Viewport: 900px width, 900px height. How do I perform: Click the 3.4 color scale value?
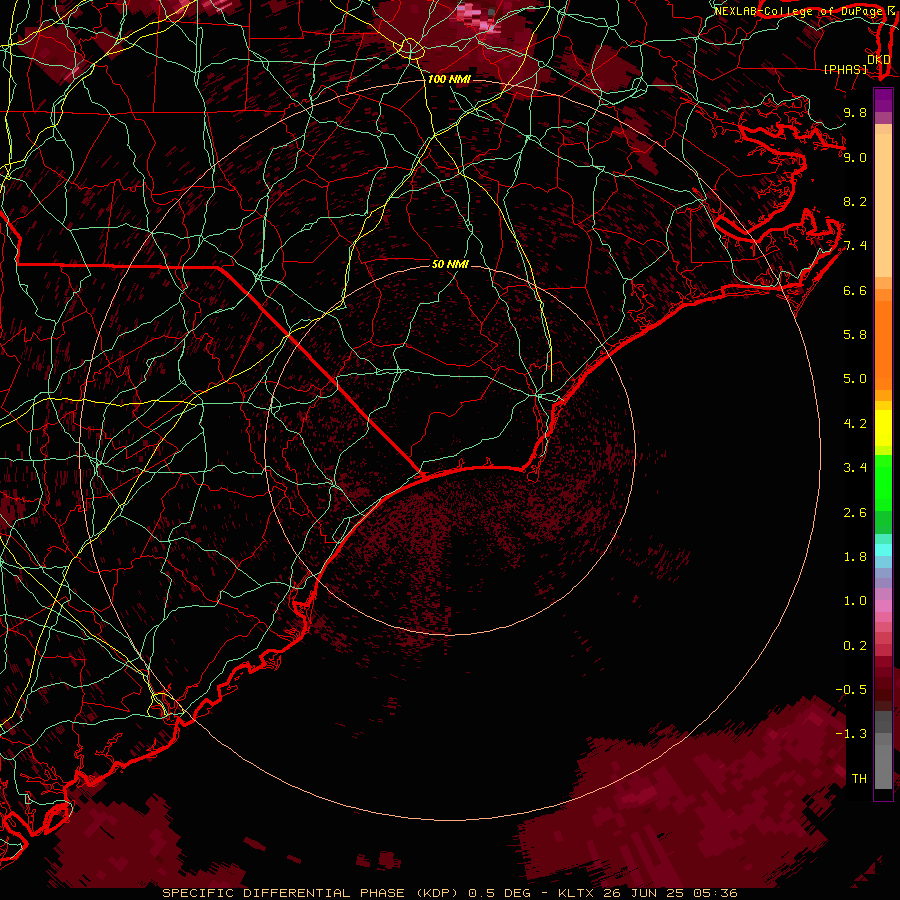tap(855, 468)
